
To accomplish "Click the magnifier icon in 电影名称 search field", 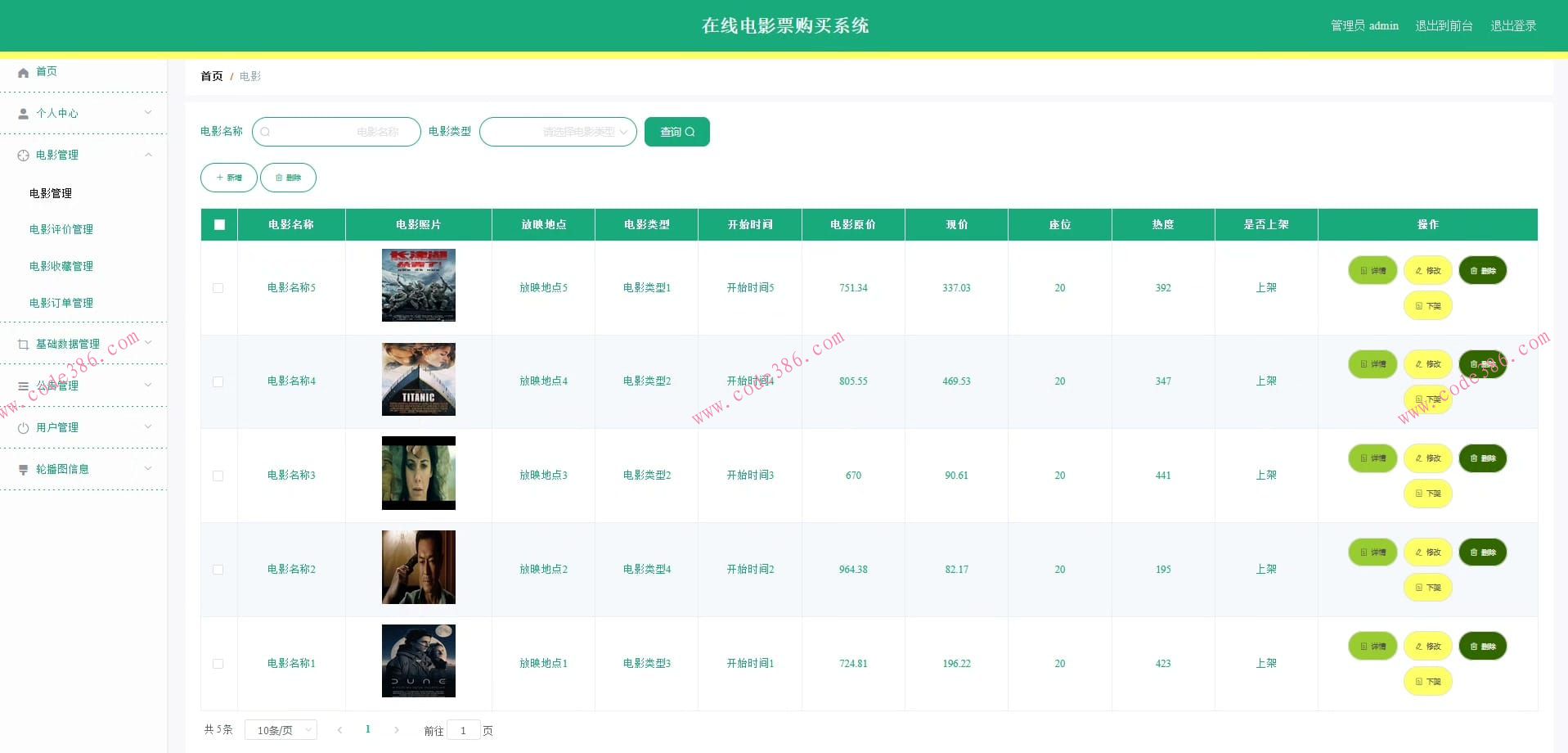I will click(x=266, y=132).
